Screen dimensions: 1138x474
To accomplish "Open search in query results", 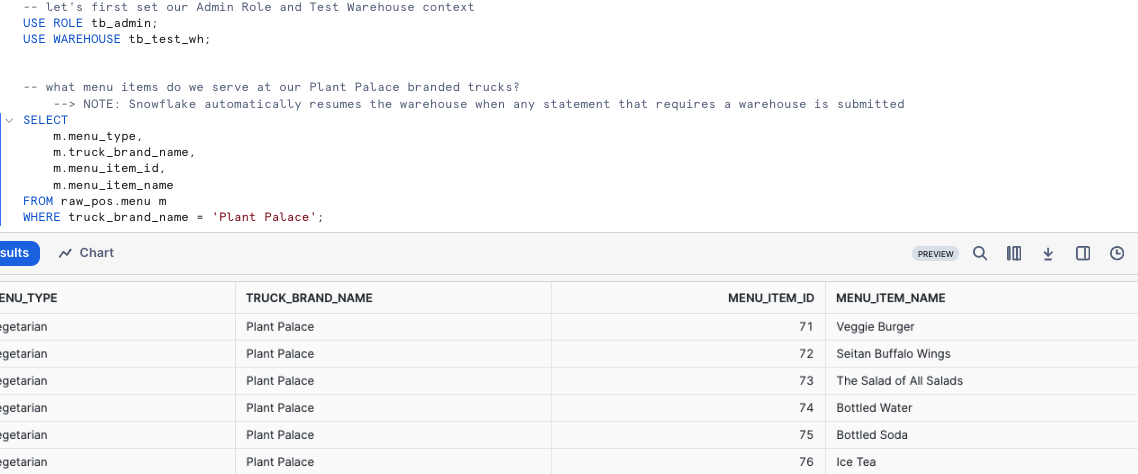I will click(980, 254).
